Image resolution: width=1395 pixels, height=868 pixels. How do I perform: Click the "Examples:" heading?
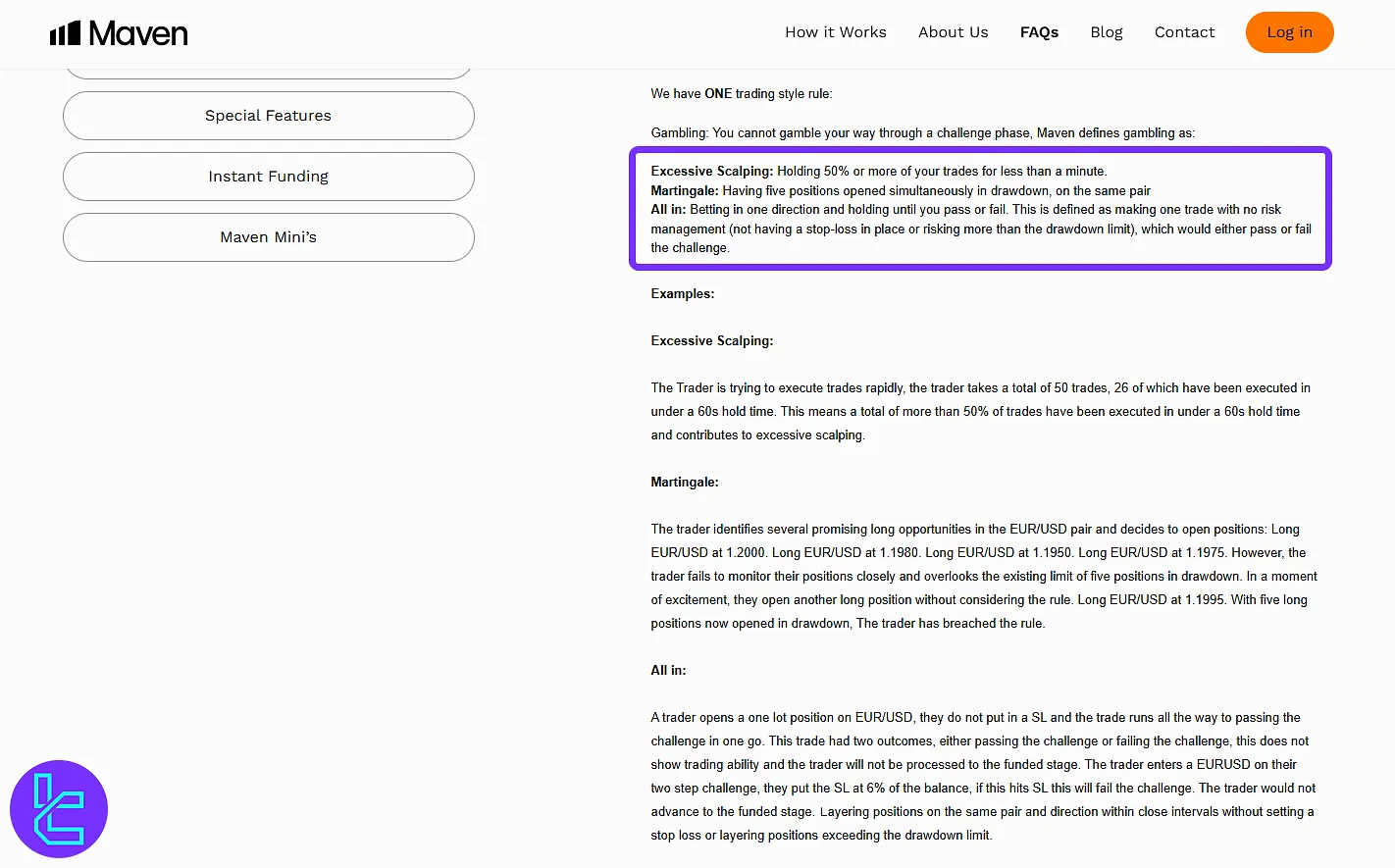pyautogui.click(x=683, y=294)
